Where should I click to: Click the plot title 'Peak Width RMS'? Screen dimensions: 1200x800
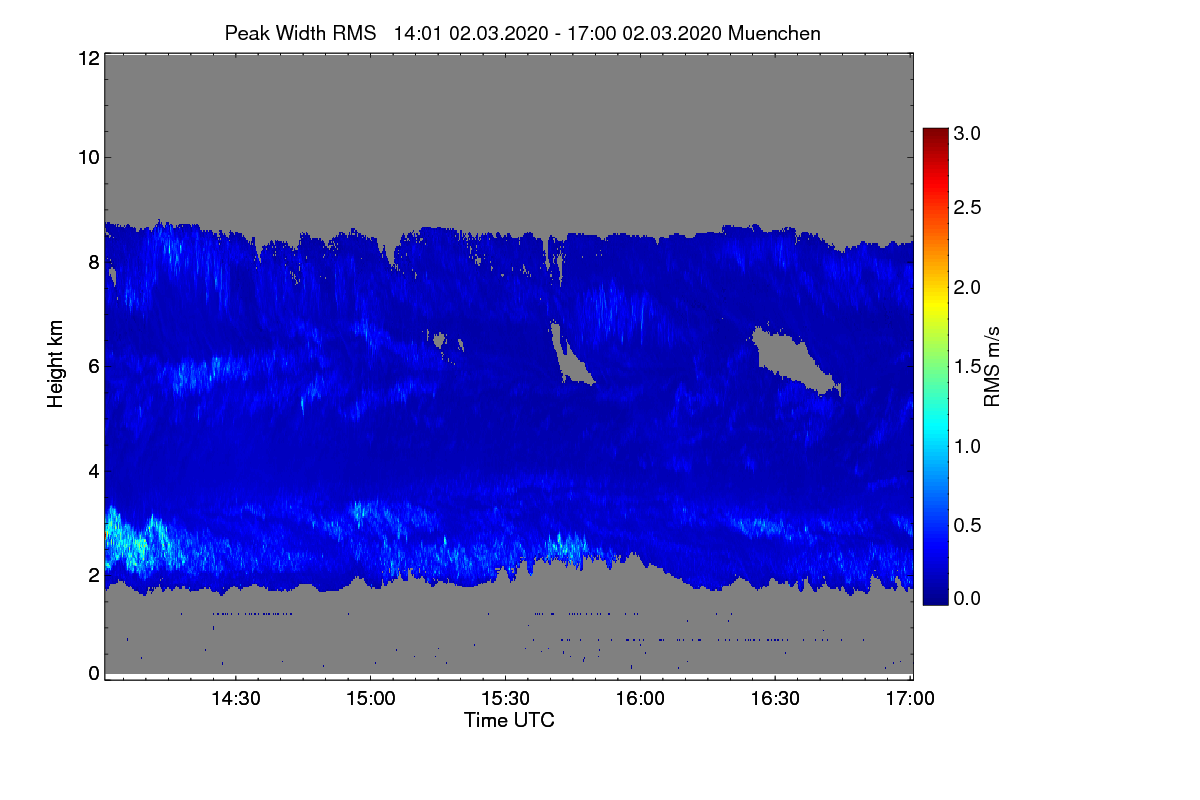[x=301, y=33]
